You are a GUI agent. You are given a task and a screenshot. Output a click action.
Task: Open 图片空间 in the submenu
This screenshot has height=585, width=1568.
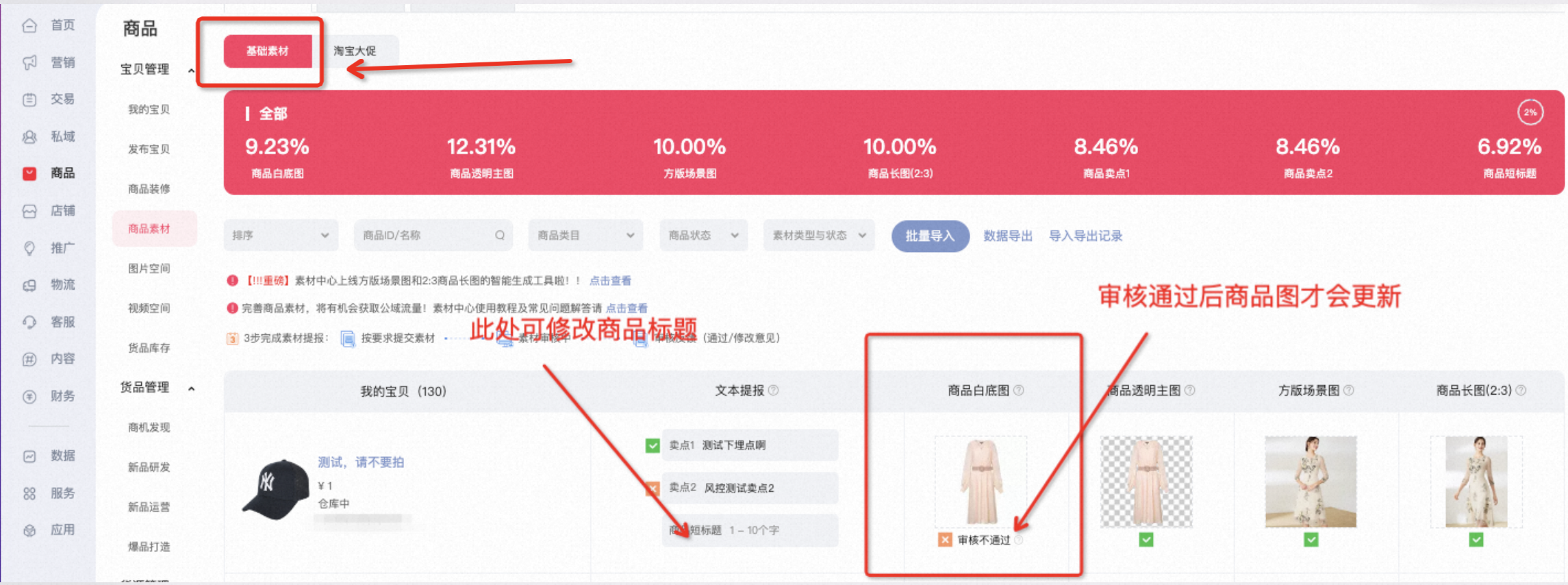click(149, 269)
